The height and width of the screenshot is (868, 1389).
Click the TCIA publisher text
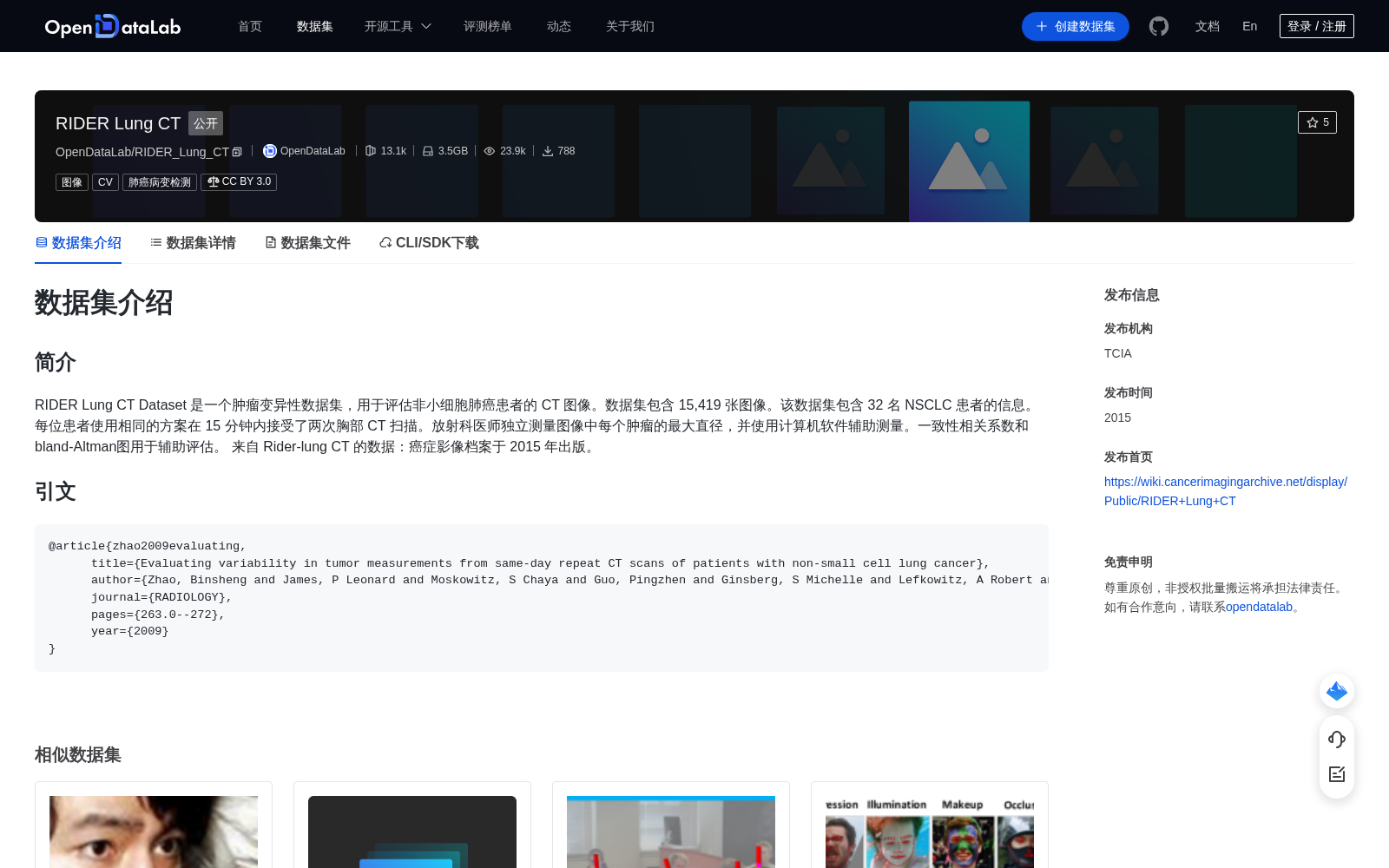click(1118, 353)
